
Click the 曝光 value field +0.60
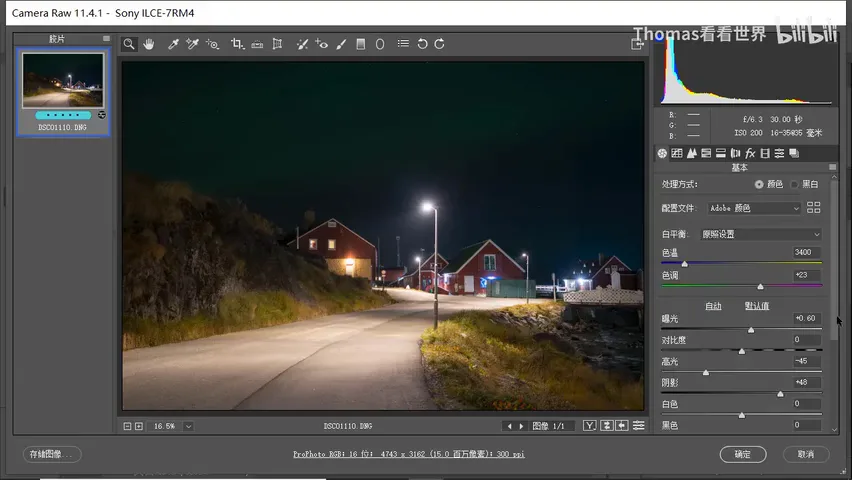pos(806,318)
